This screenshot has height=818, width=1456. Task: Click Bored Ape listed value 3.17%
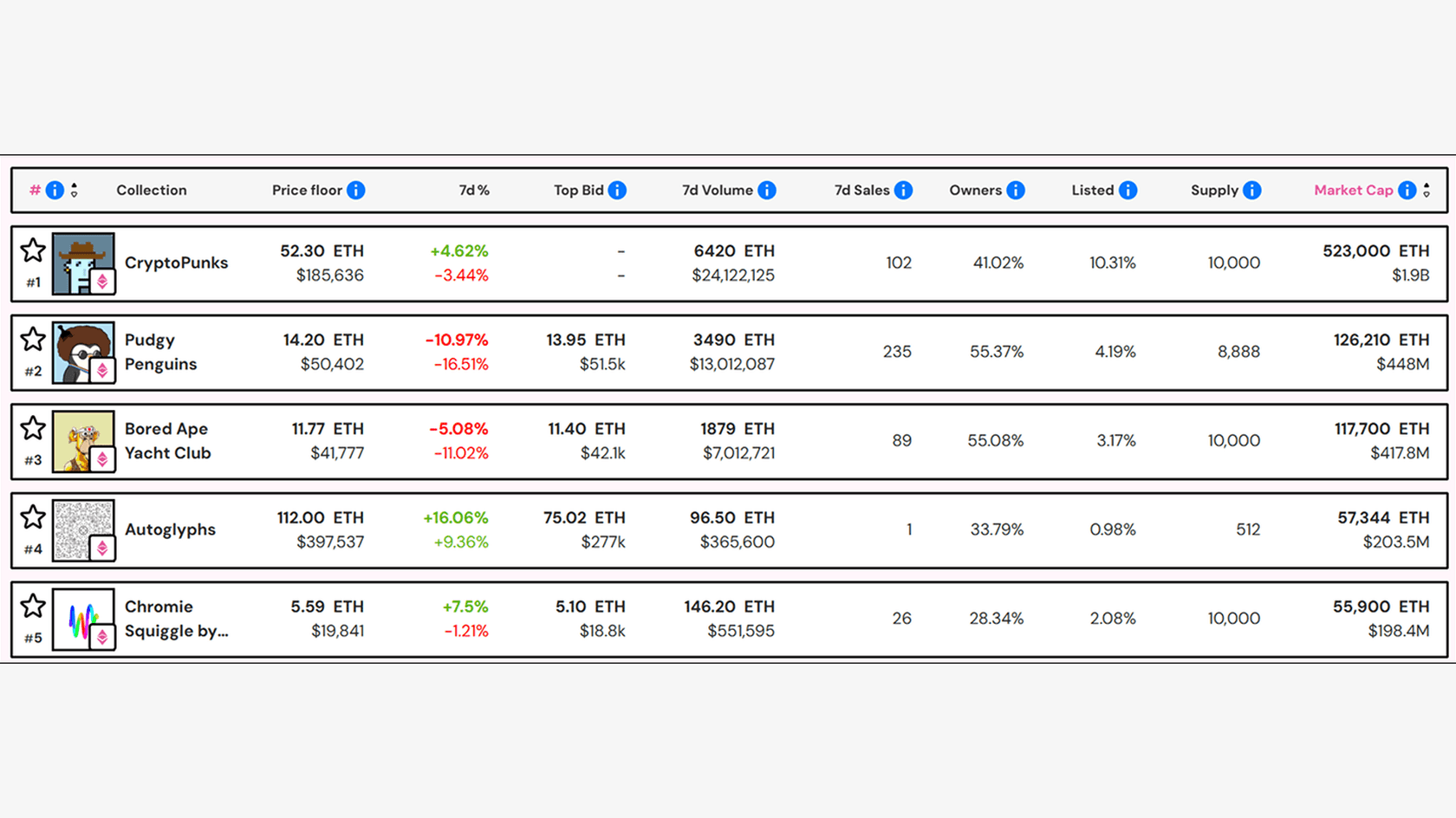[1116, 440]
